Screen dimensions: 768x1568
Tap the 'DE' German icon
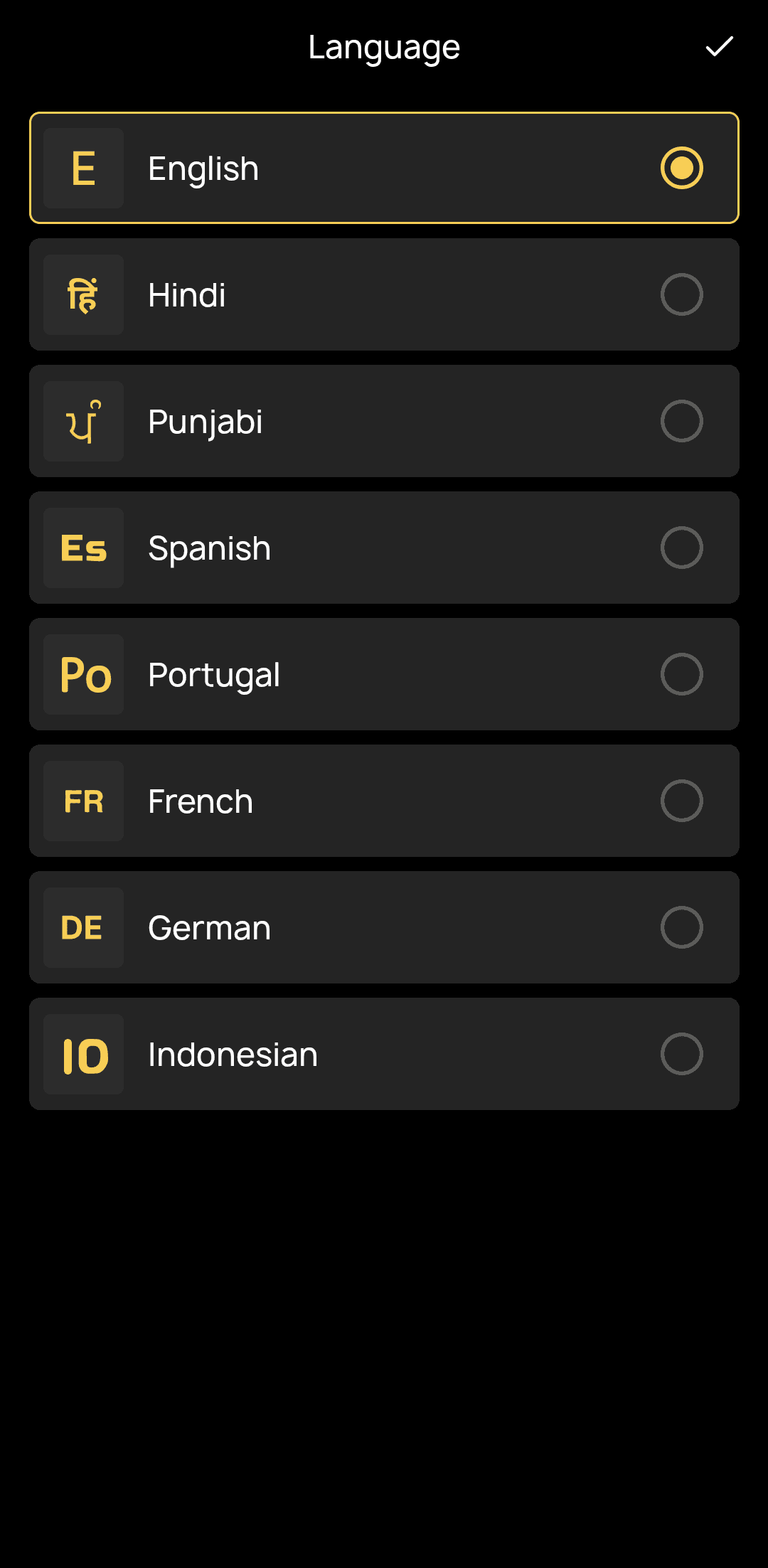tap(84, 928)
